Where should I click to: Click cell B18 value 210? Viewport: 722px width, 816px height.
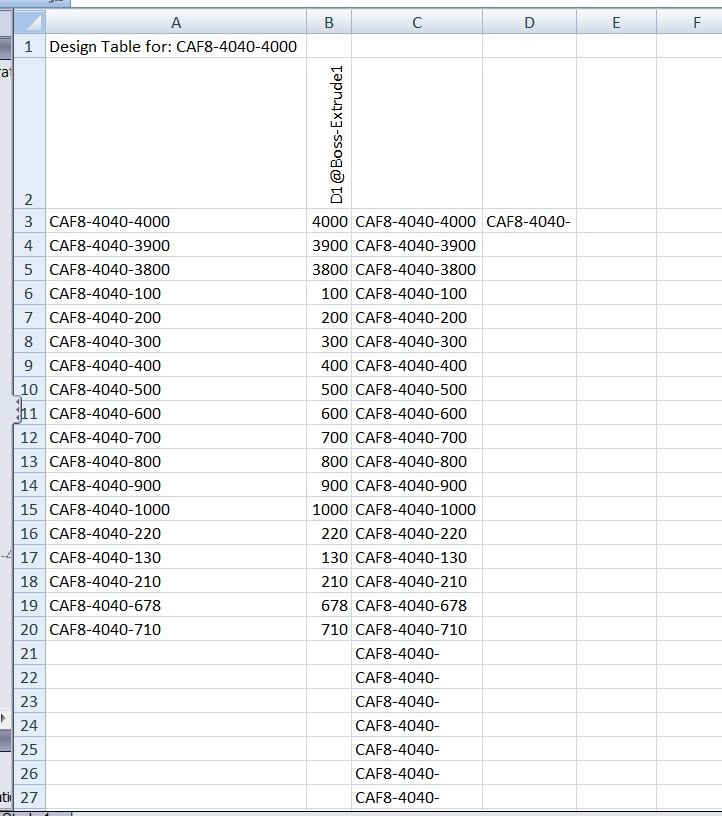coord(329,581)
